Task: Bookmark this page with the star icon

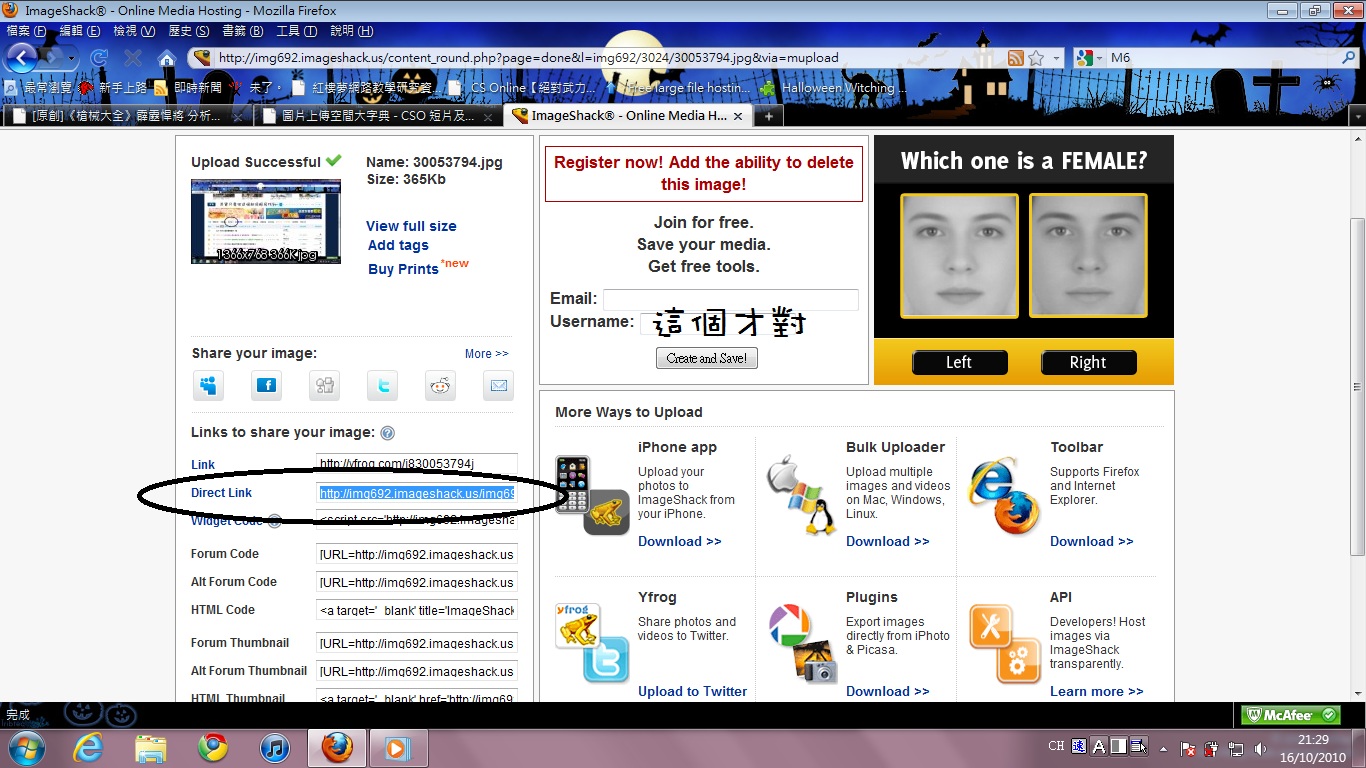Action: 1037,58
